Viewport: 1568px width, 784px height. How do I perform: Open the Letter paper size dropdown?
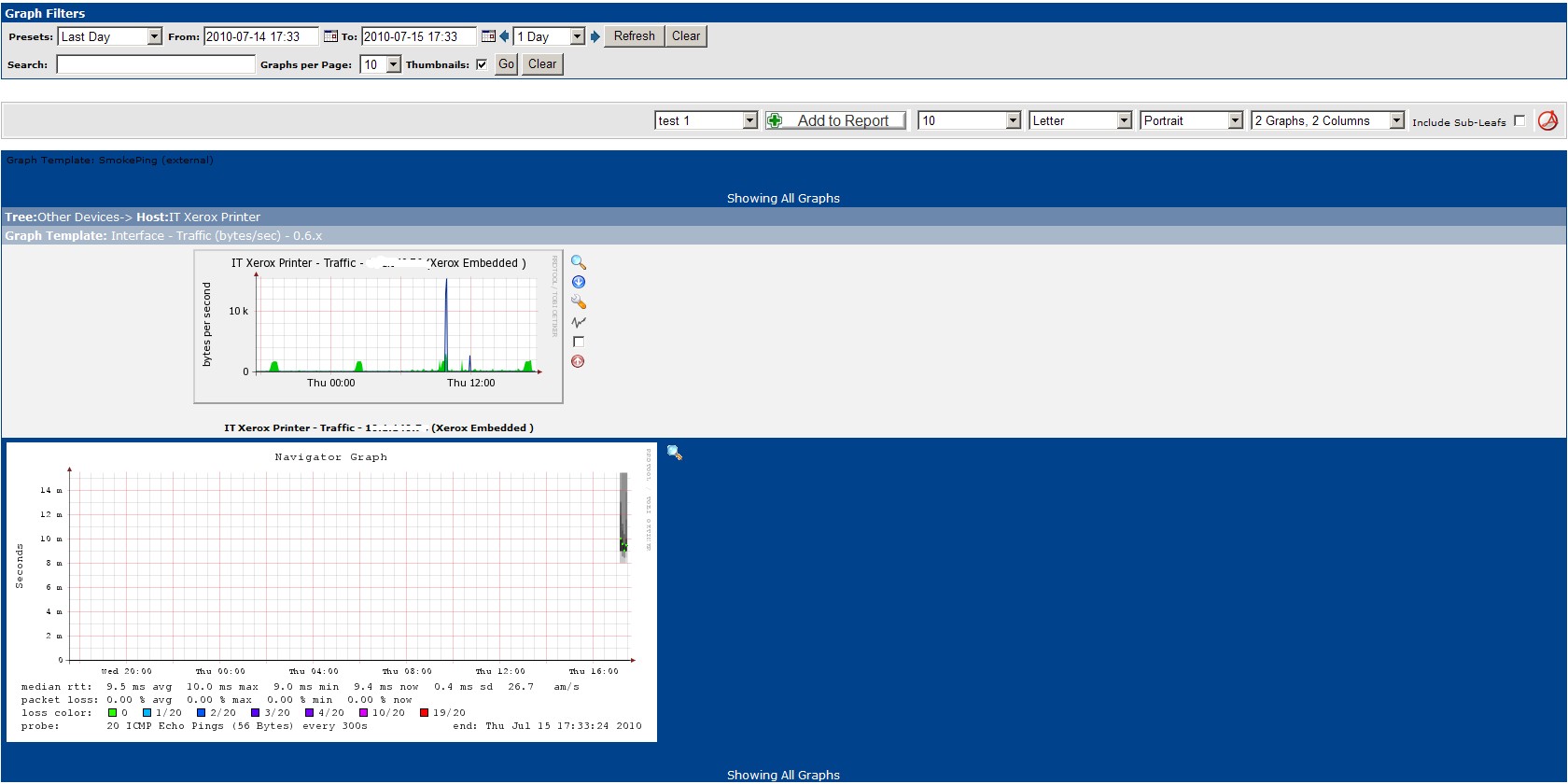(x=1081, y=120)
